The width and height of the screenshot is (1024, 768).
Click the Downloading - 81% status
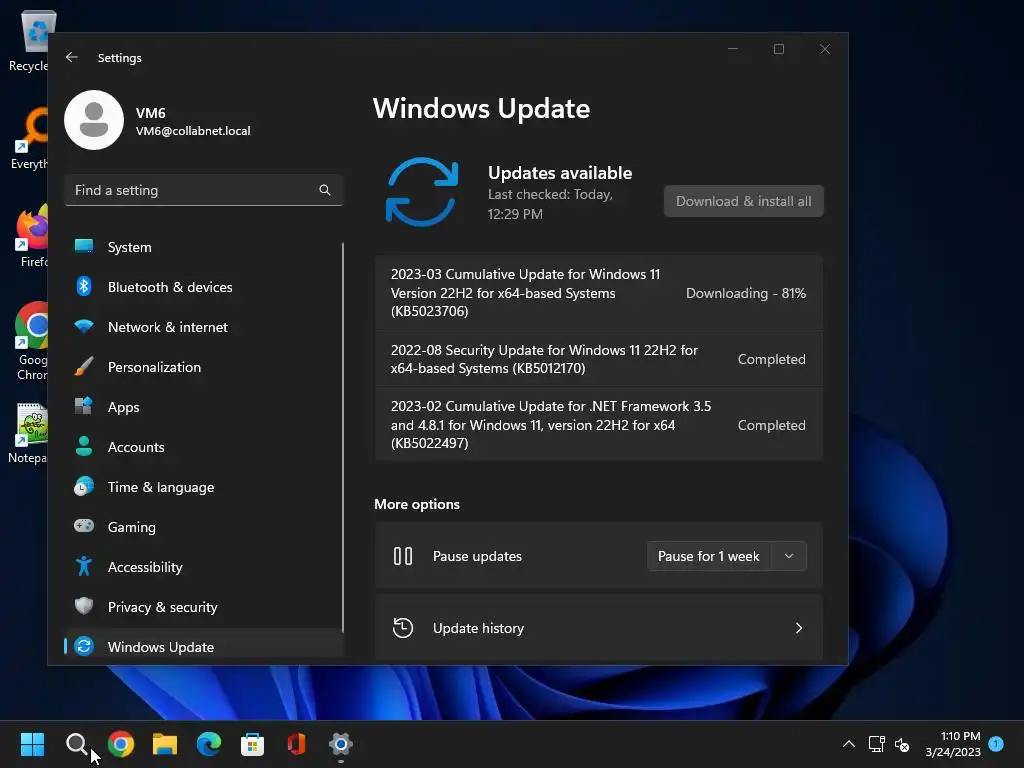(746, 293)
